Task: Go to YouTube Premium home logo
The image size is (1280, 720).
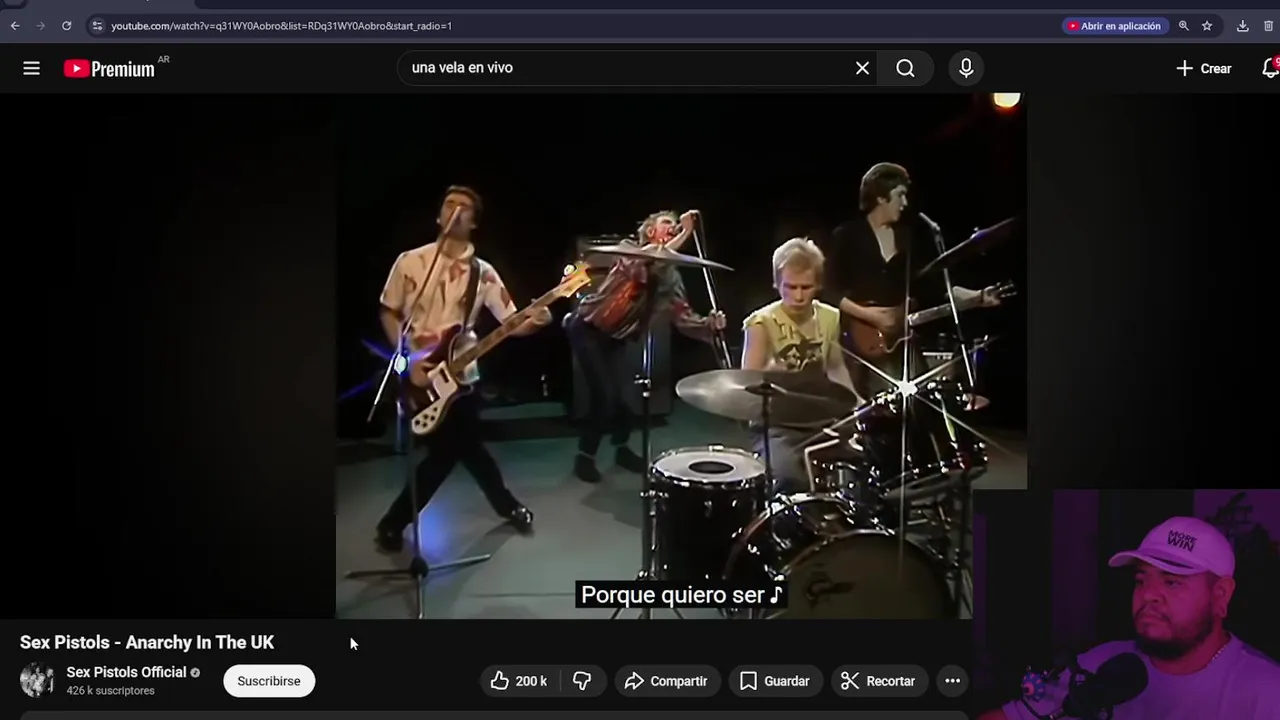Action: pos(110,68)
